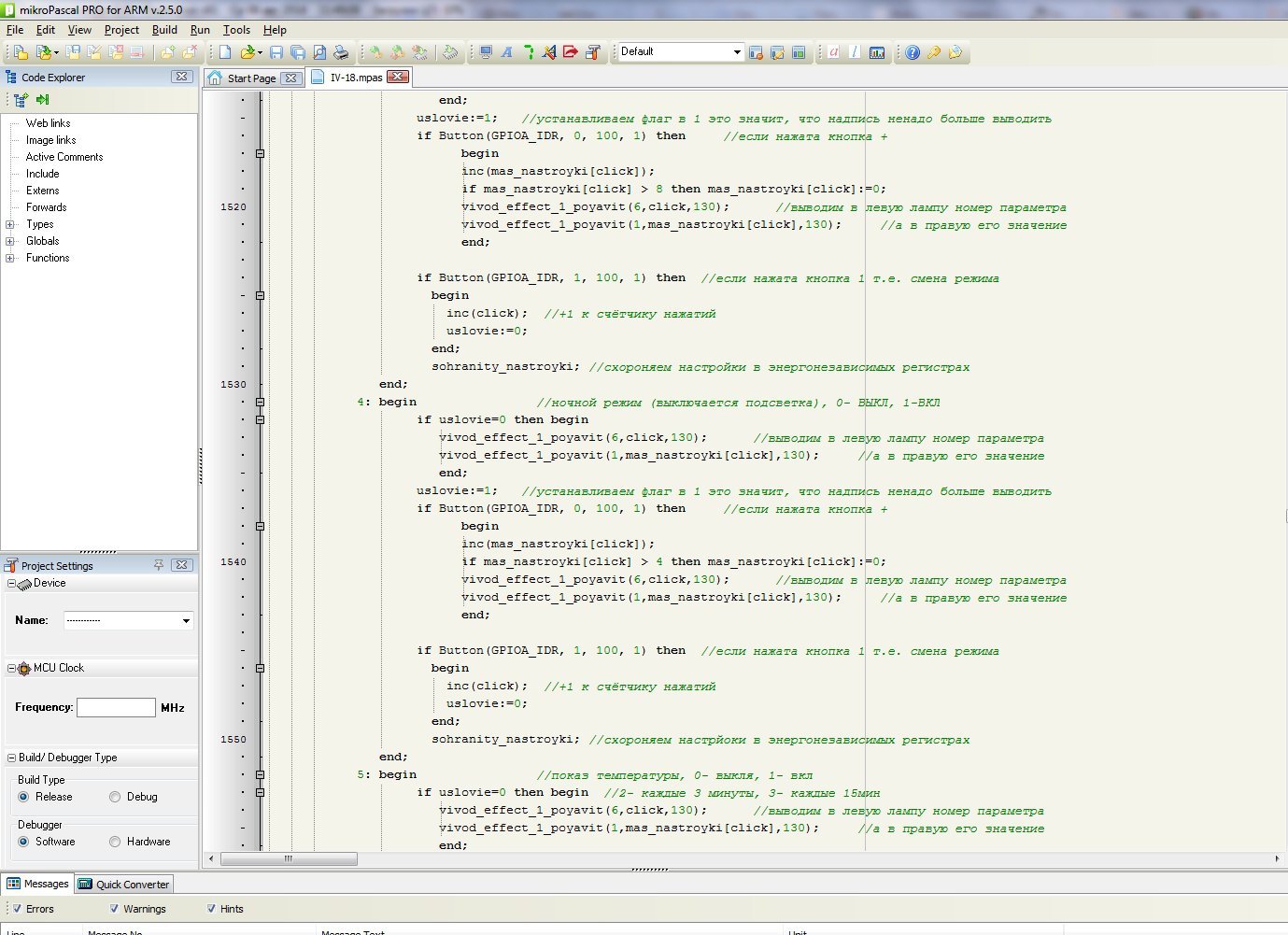Expand the Globals tree node

tap(10, 241)
